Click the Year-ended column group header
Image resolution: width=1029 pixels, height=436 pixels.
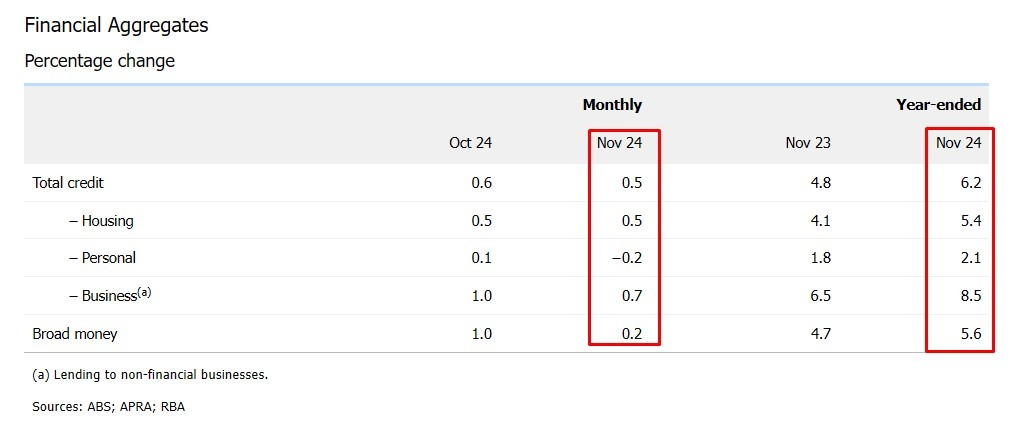pyautogui.click(x=938, y=105)
